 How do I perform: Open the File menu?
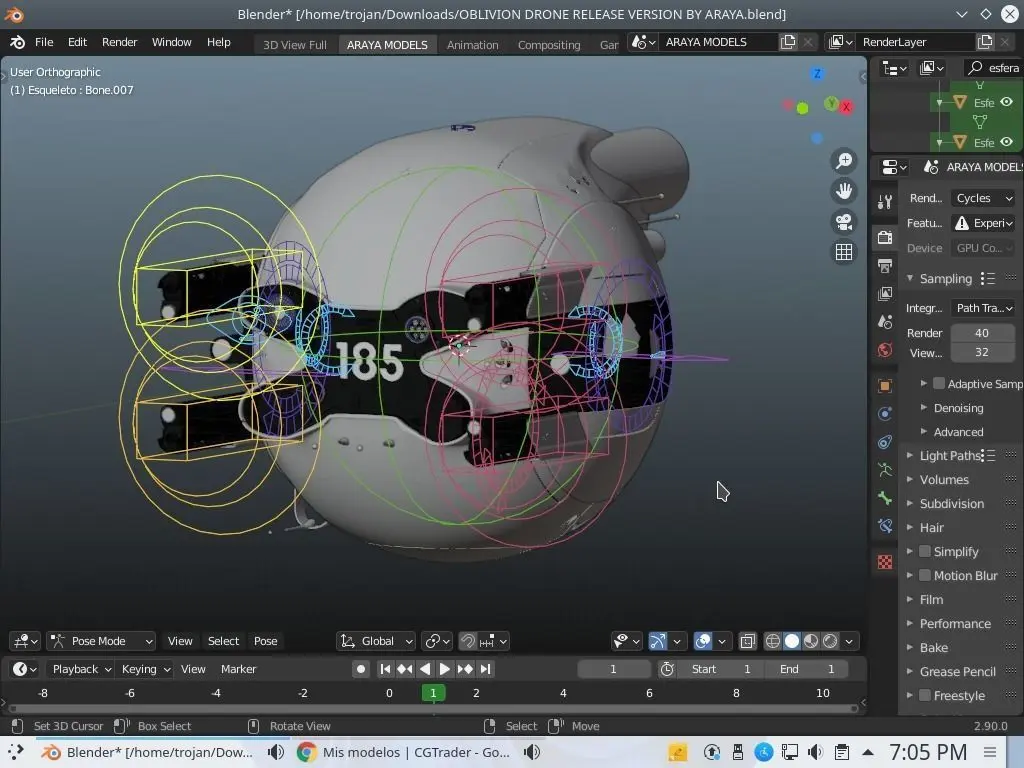click(44, 42)
